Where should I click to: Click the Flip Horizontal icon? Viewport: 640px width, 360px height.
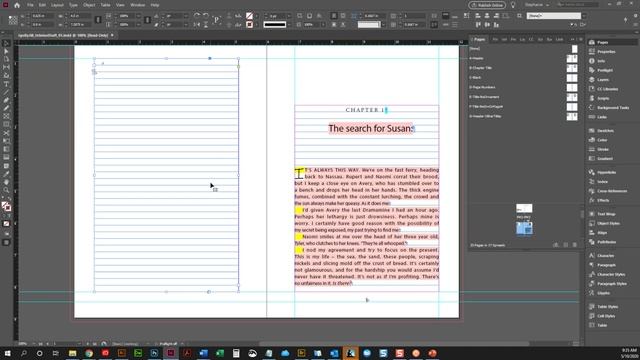pyautogui.click(x=197, y=24)
